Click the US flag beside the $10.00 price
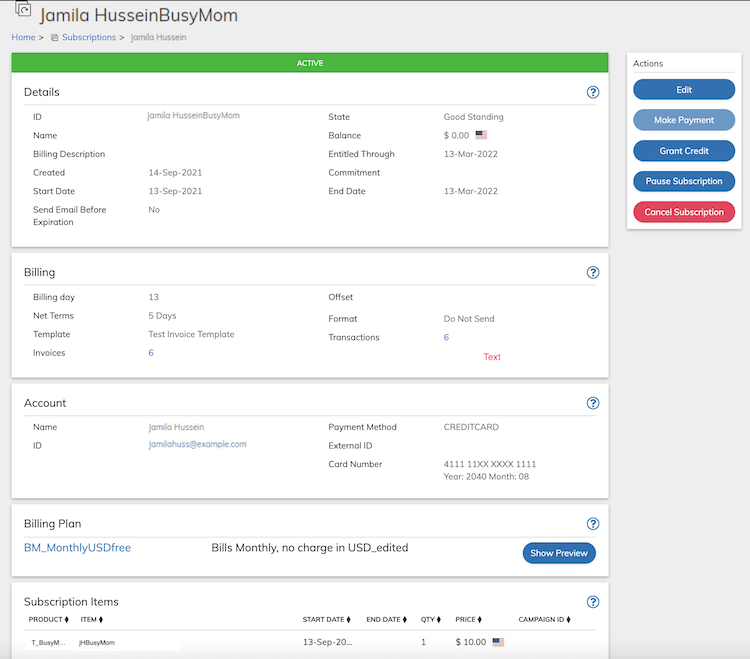Viewport: 750px width, 659px height. point(498,642)
